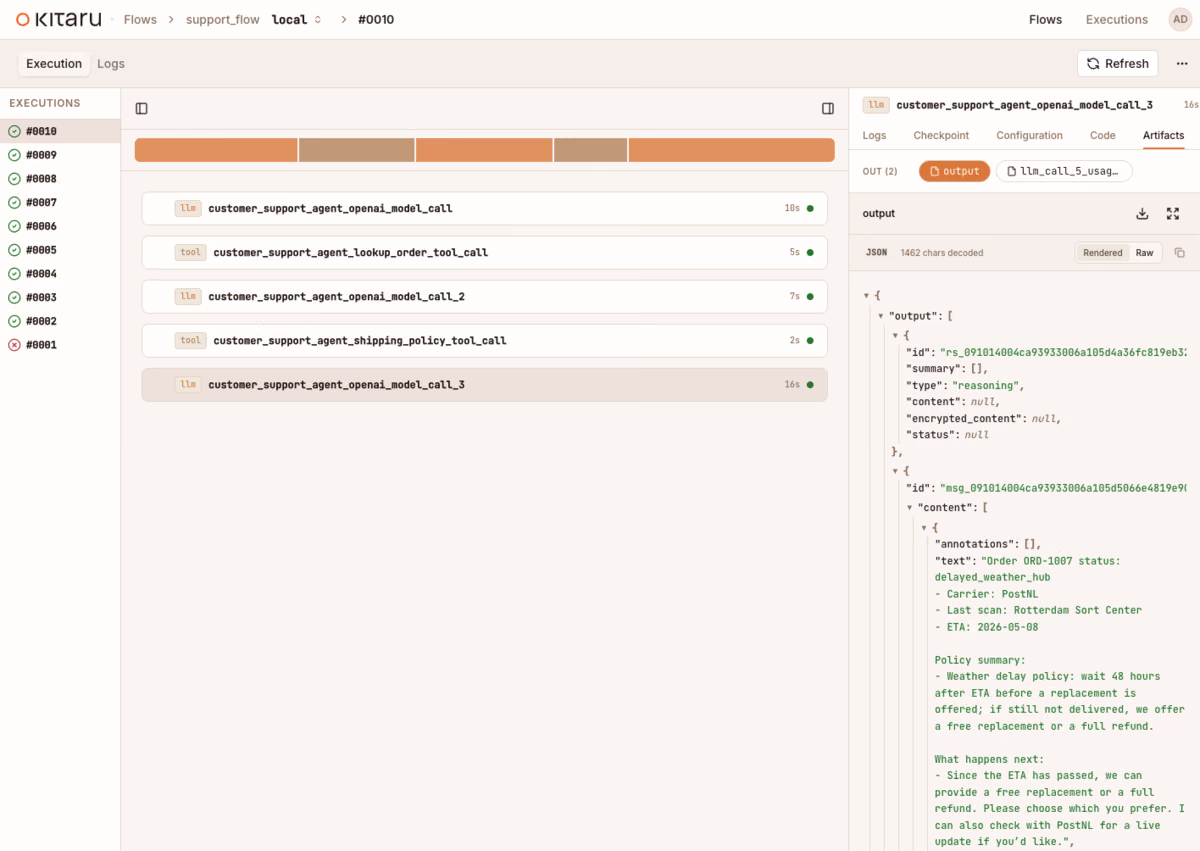
Task: Click the Kitaru logo
Action: coord(58,19)
